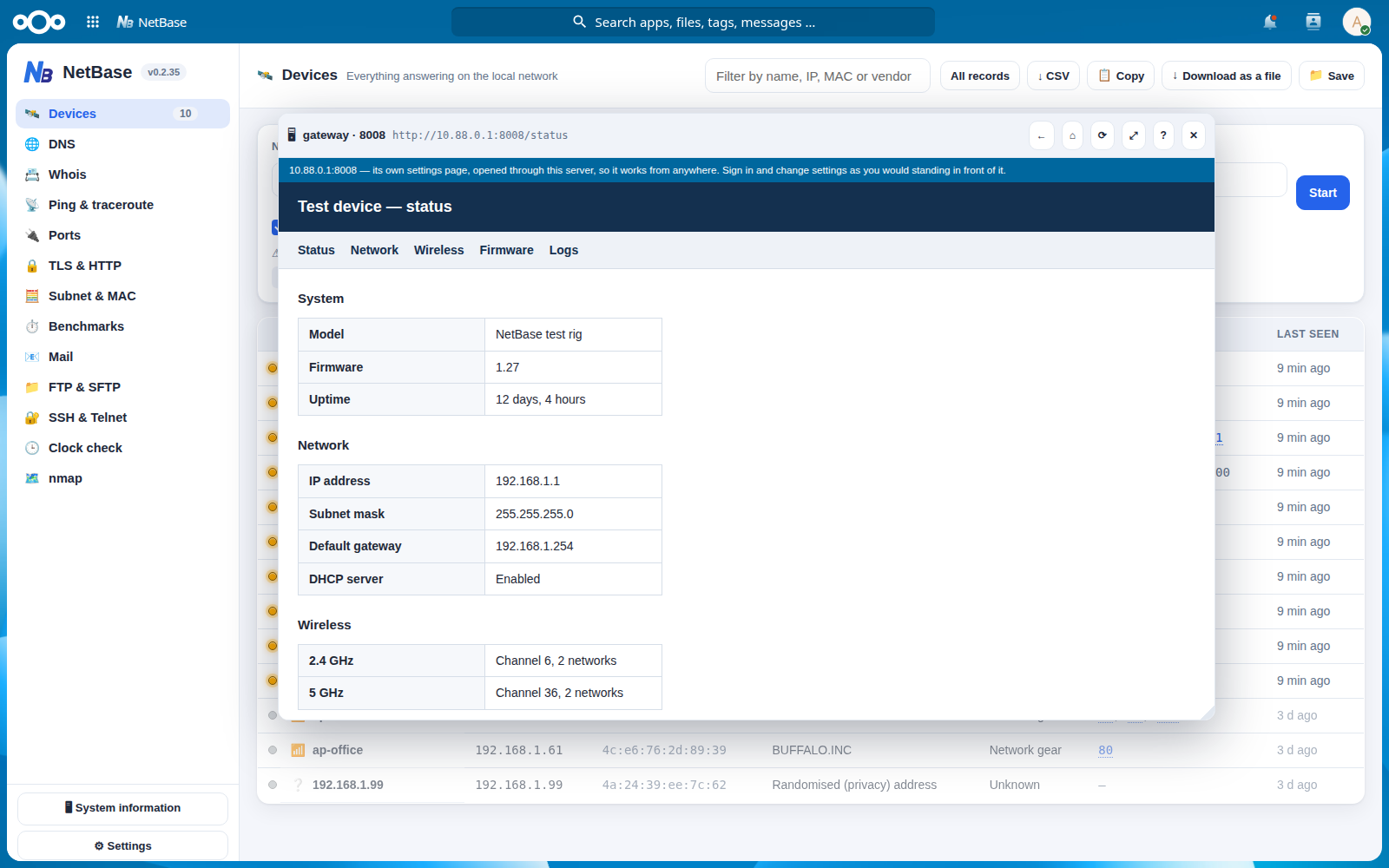Screen dimensions: 1389x868
Task: Click the Randomised (privacy) address cell
Action: (x=854, y=785)
